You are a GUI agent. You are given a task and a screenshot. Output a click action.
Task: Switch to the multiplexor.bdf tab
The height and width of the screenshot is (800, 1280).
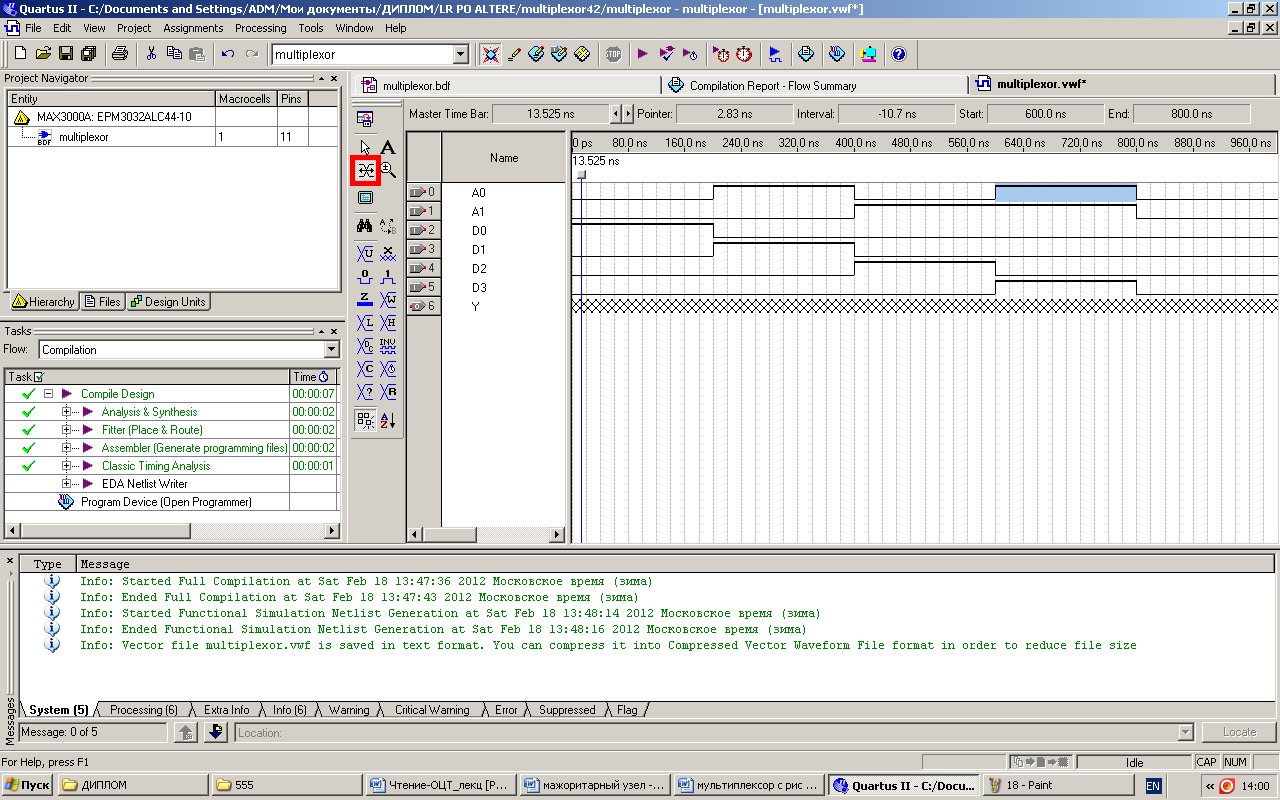[506, 86]
